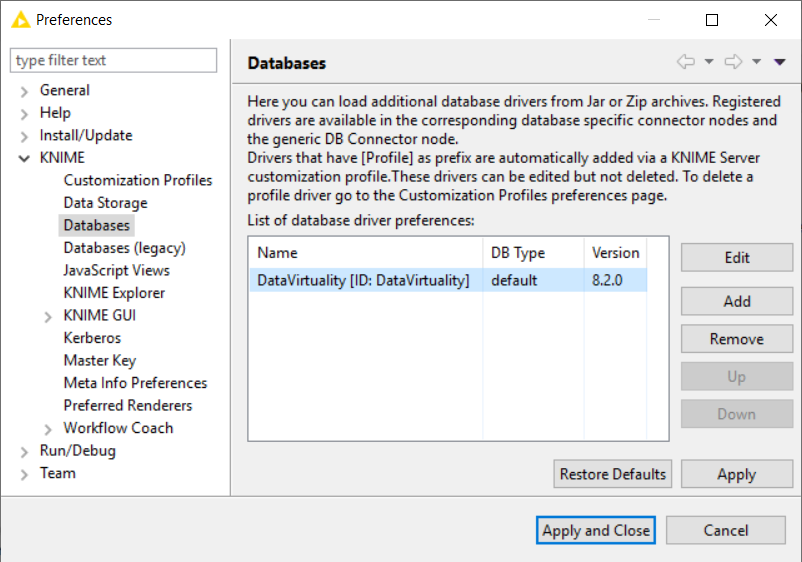The width and height of the screenshot is (802, 562).
Task: Cancel the Preferences dialog
Action: [726, 530]
